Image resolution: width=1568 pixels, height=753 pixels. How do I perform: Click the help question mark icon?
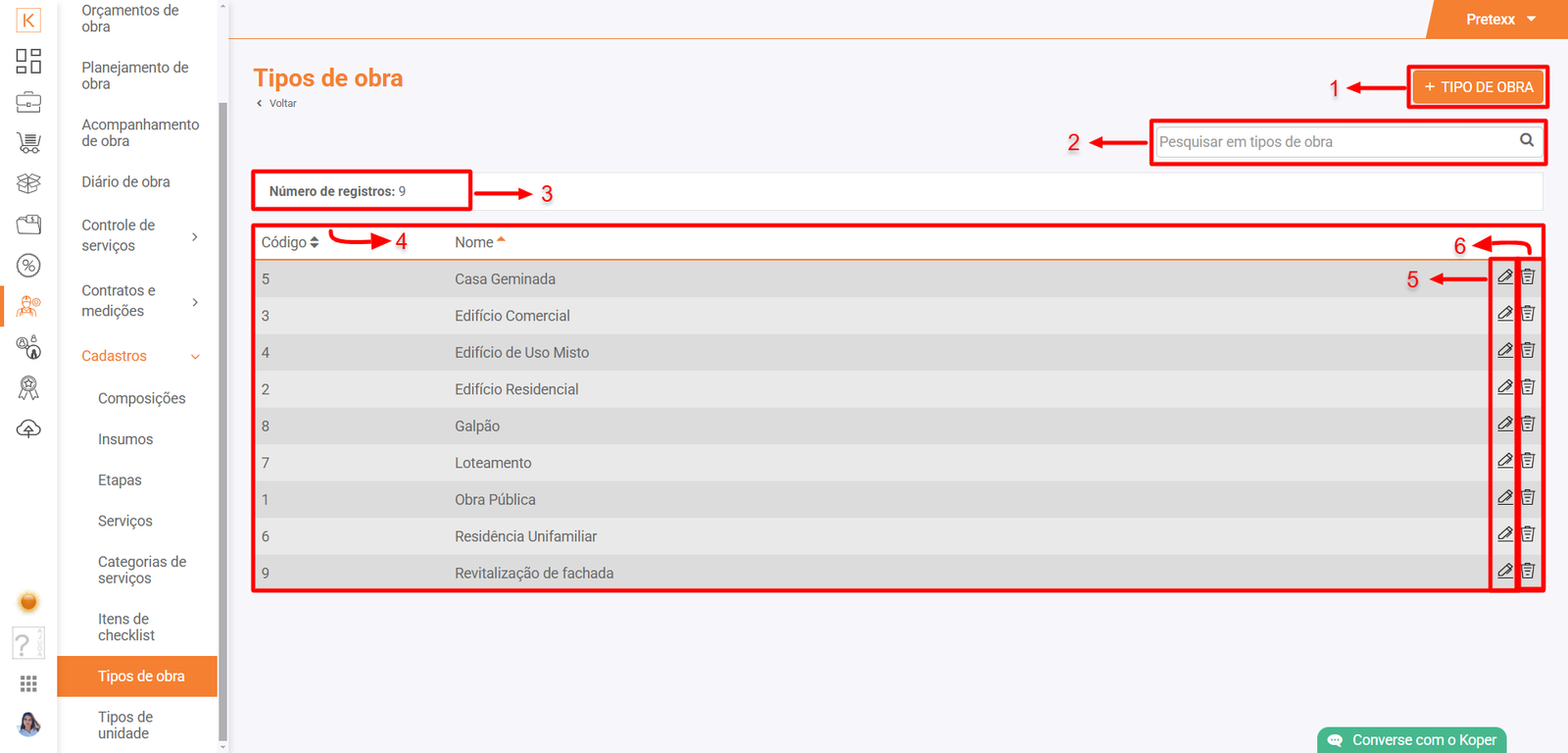(x=24, y=644)
